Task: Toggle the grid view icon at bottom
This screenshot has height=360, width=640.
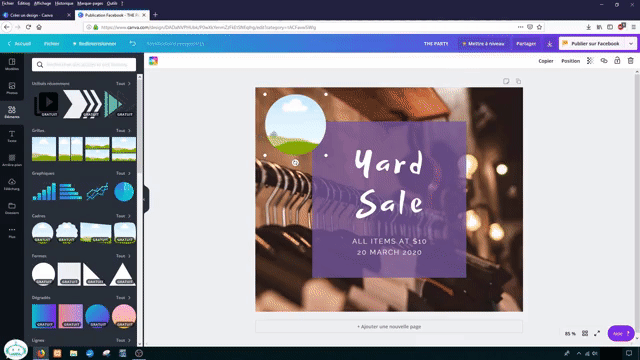Action: click(585, 333)
